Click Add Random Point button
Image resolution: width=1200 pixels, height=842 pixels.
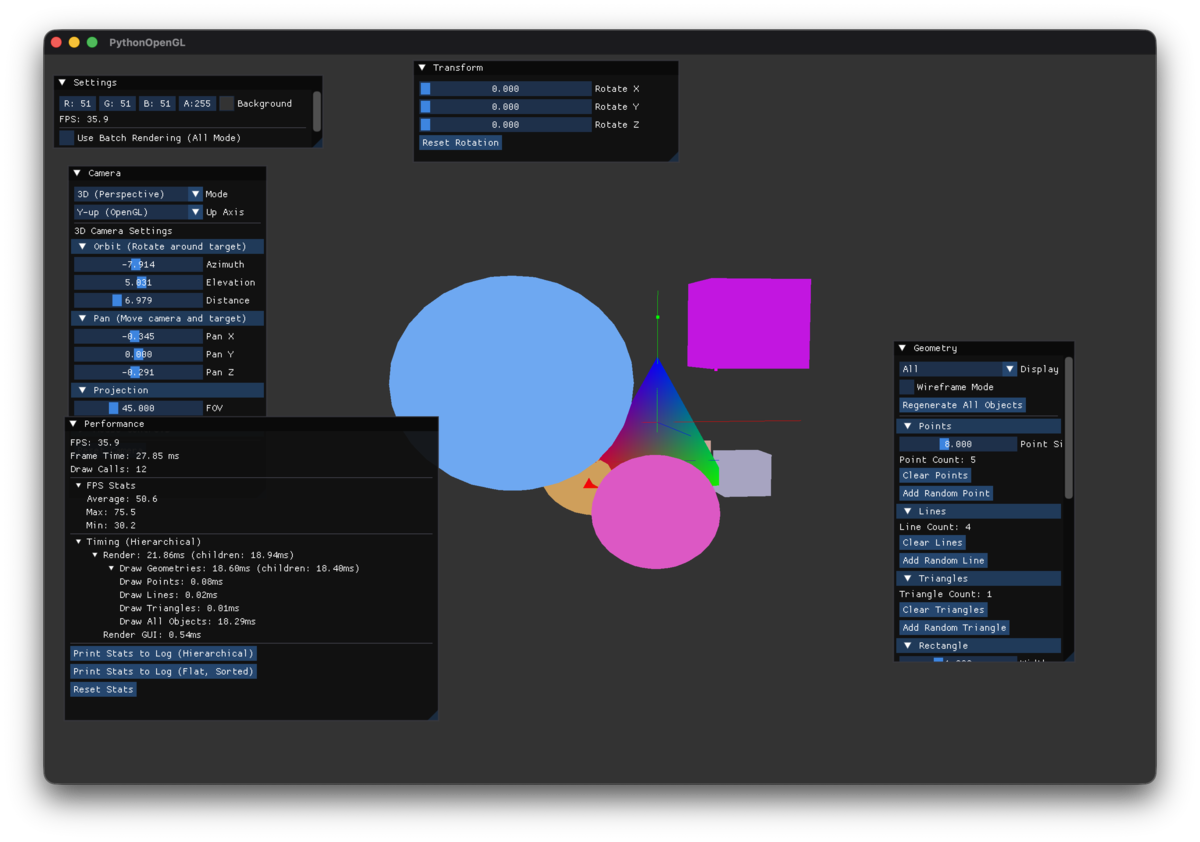point(946,493)
